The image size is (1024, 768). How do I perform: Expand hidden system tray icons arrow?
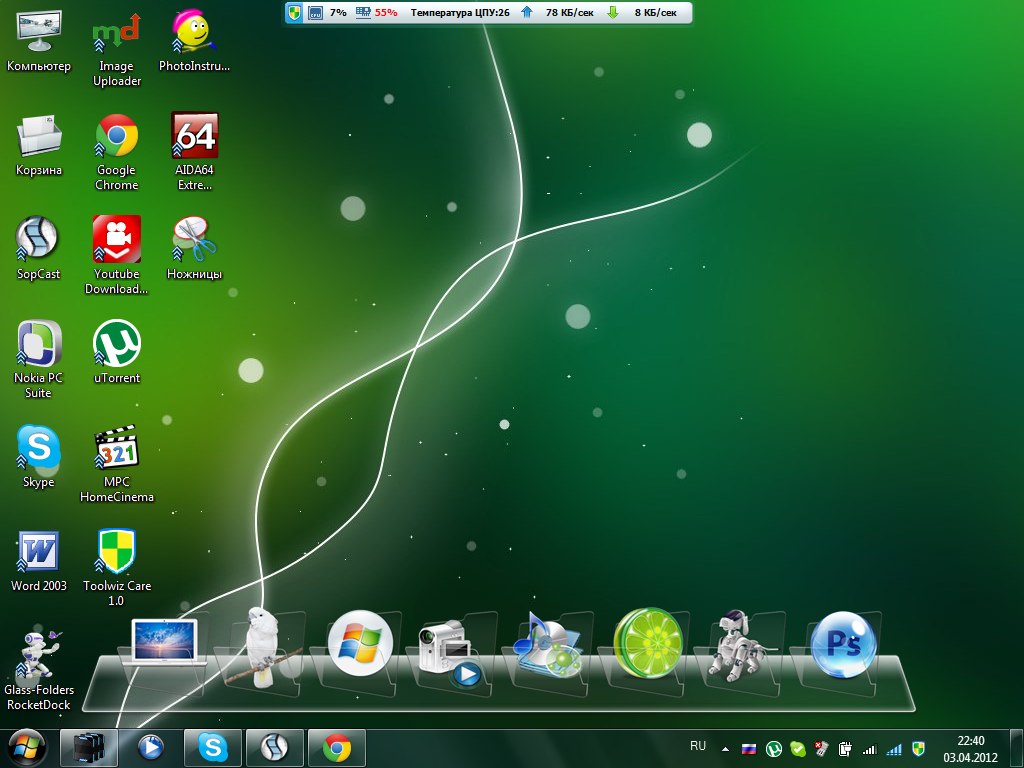[x=725, y=749]
